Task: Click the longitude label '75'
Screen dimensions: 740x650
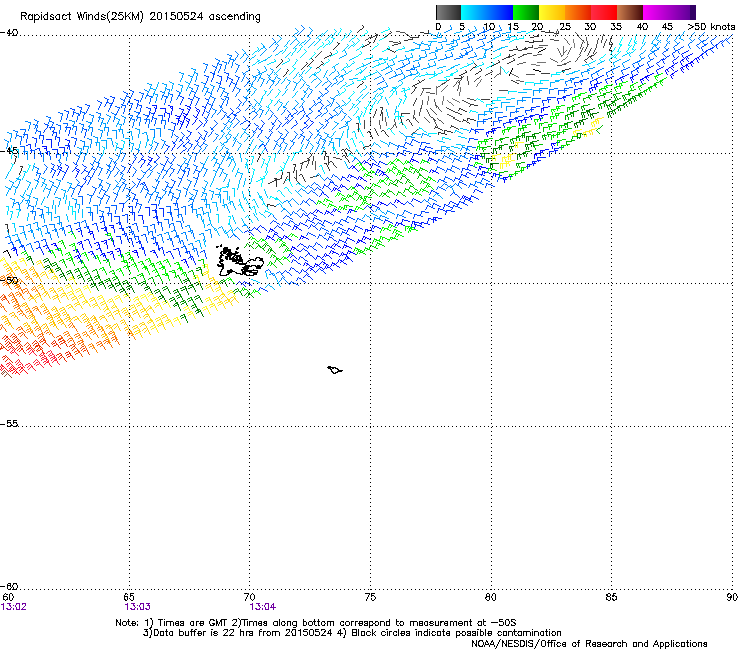Action: (370, 597)
